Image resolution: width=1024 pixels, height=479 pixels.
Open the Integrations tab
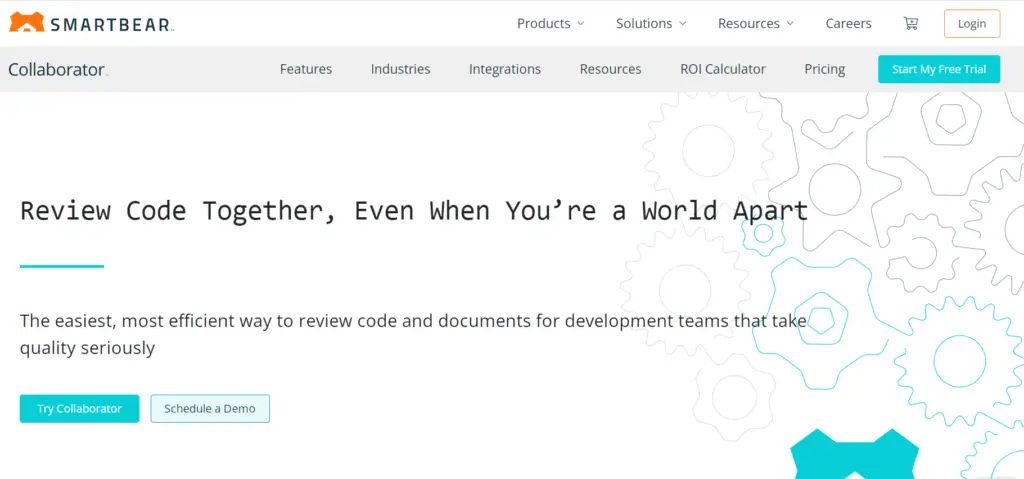[505, 69]
